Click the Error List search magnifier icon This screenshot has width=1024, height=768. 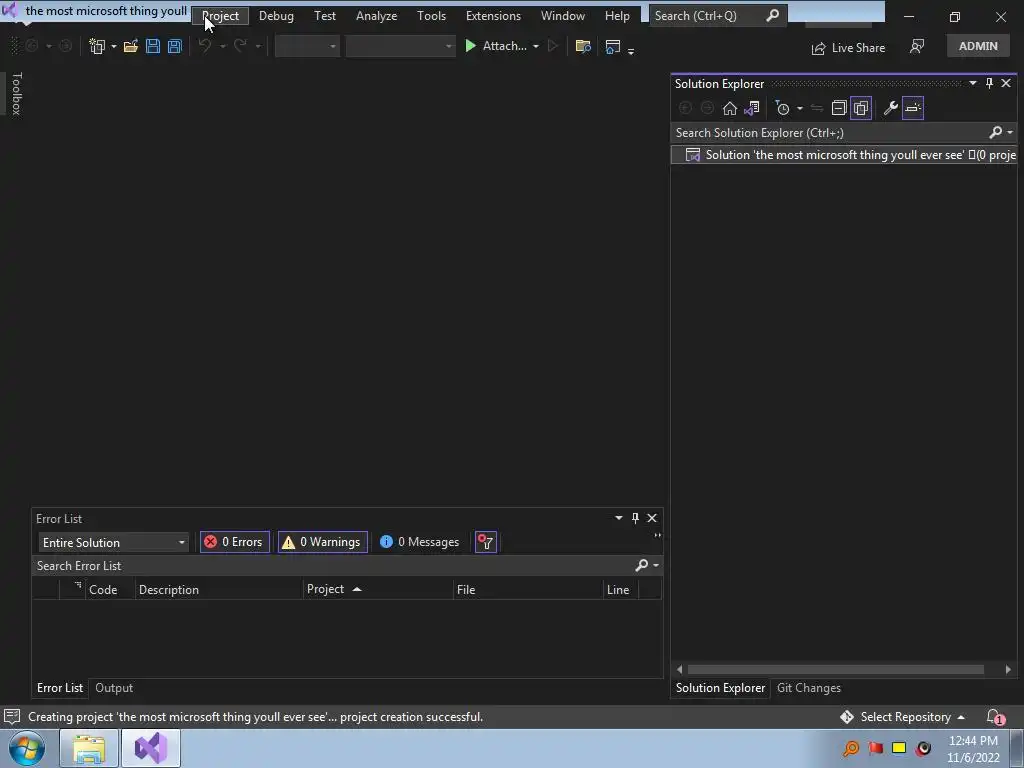641,566
